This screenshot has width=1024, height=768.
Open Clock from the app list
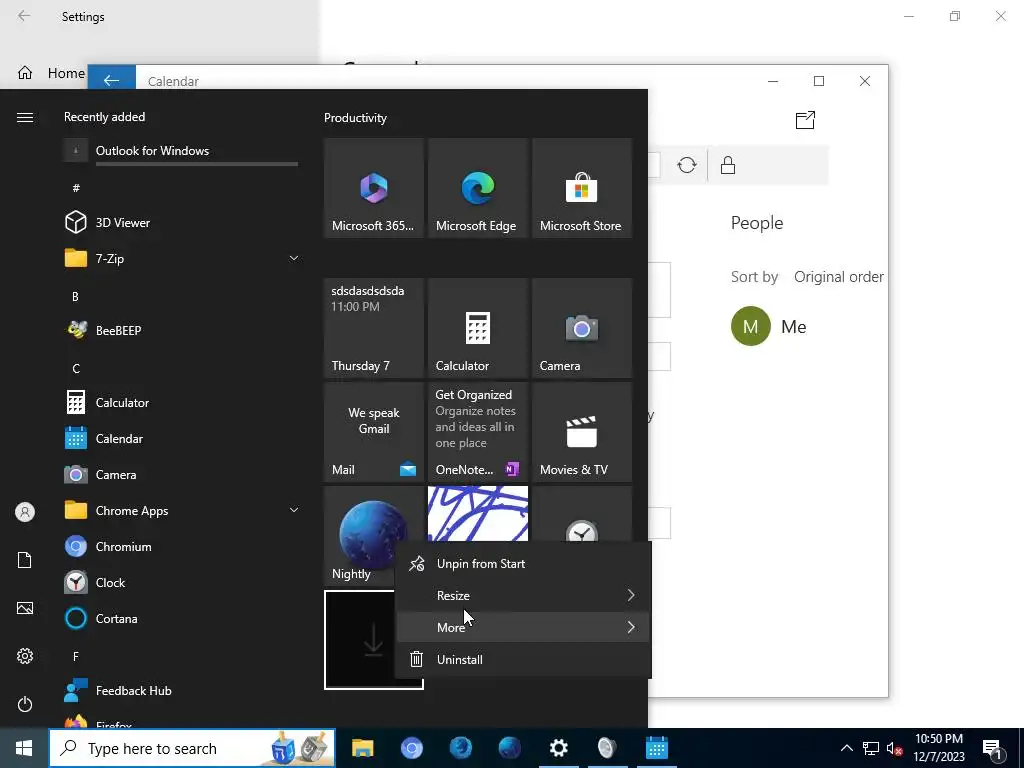coord(182,583)
